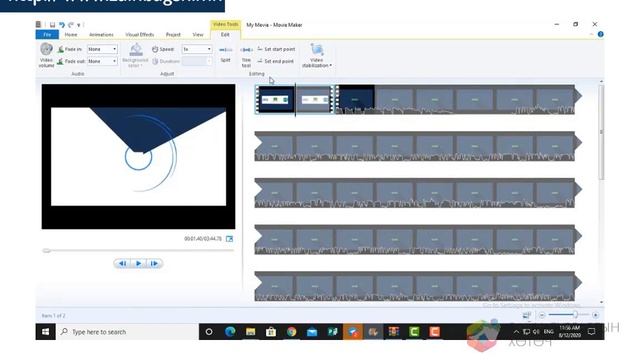Click the Split tool

coord(225,54)
